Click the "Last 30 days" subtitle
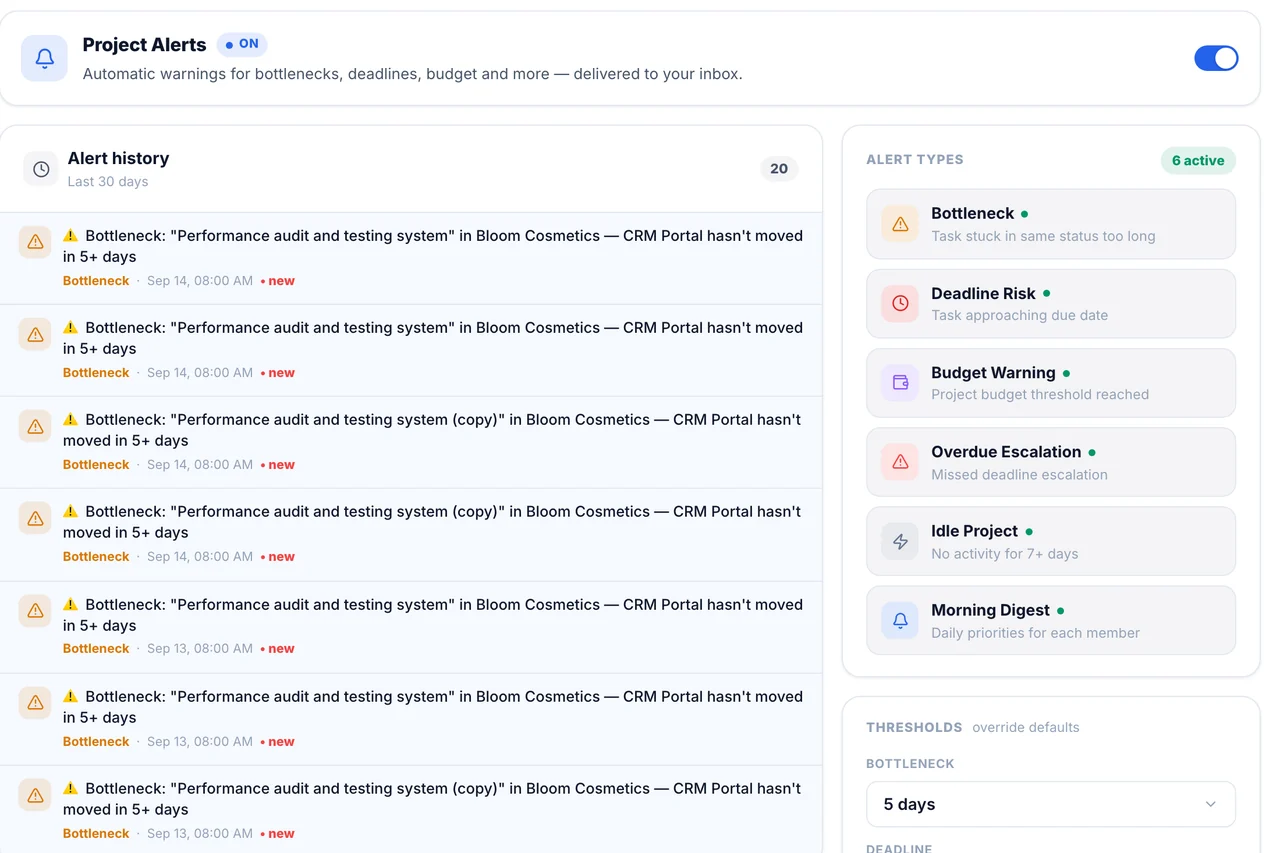This screenshot has width=1280, height=853. pyautogui.click(x=108, y=182)
